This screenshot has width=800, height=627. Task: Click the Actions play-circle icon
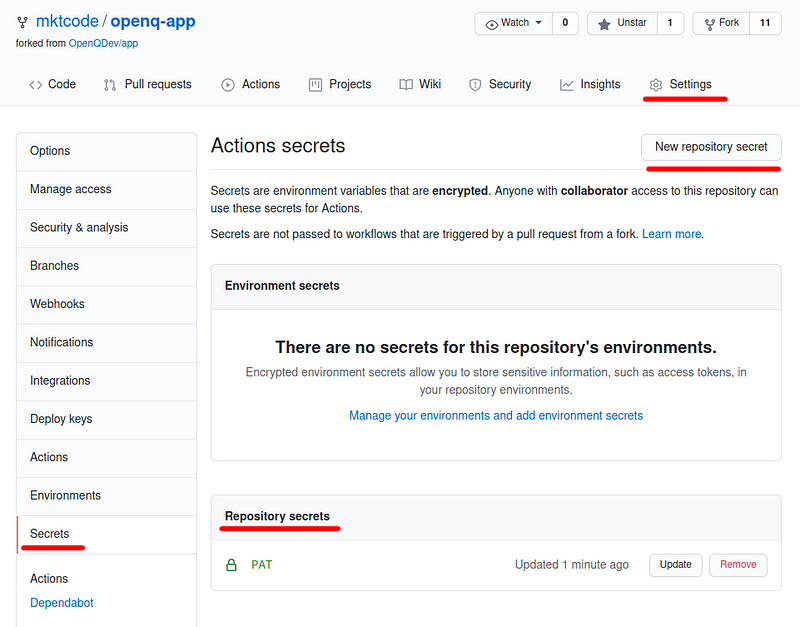tap(228, 85)
